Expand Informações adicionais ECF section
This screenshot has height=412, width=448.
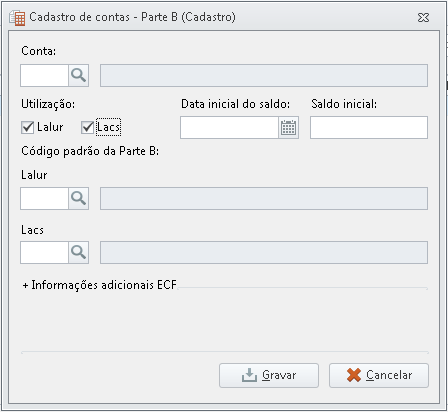click(x=99, y=285)
